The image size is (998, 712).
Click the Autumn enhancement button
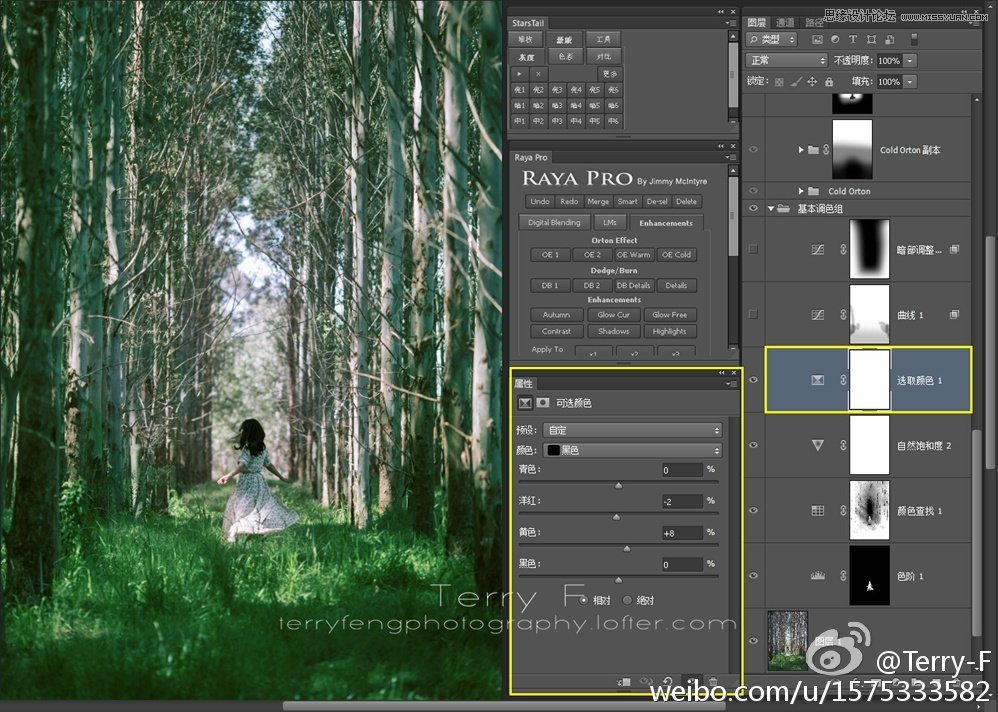pyautogui.click(x=556, y=314)
